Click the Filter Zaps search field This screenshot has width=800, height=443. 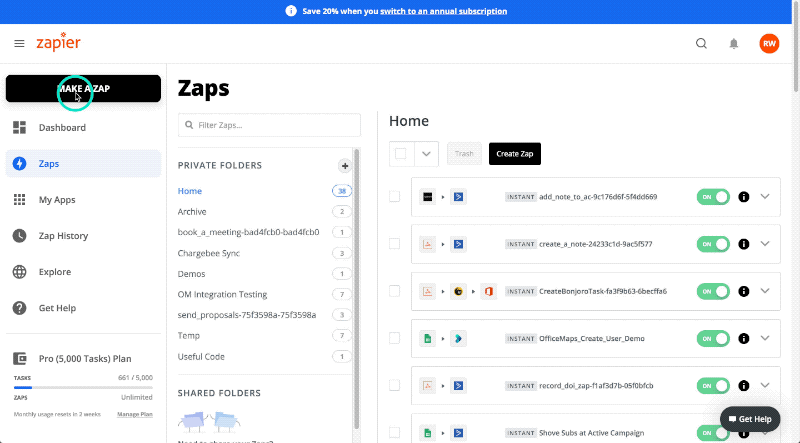(x=269, y=125)
